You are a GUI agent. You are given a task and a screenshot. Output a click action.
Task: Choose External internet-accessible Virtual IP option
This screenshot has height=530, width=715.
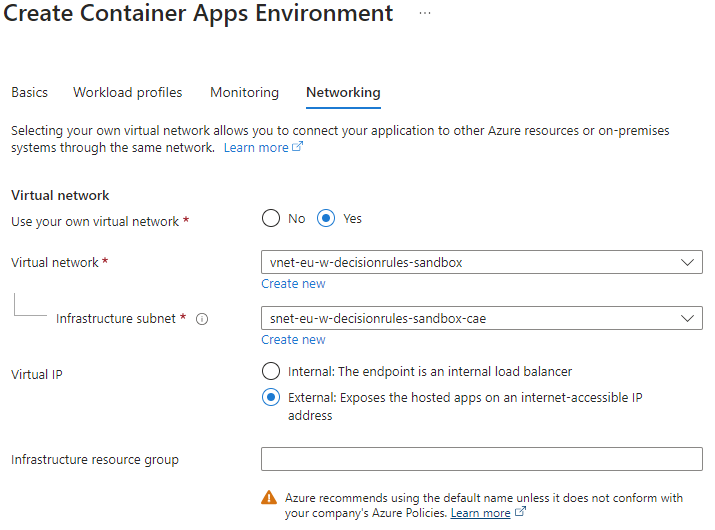[x=270, y=398]
